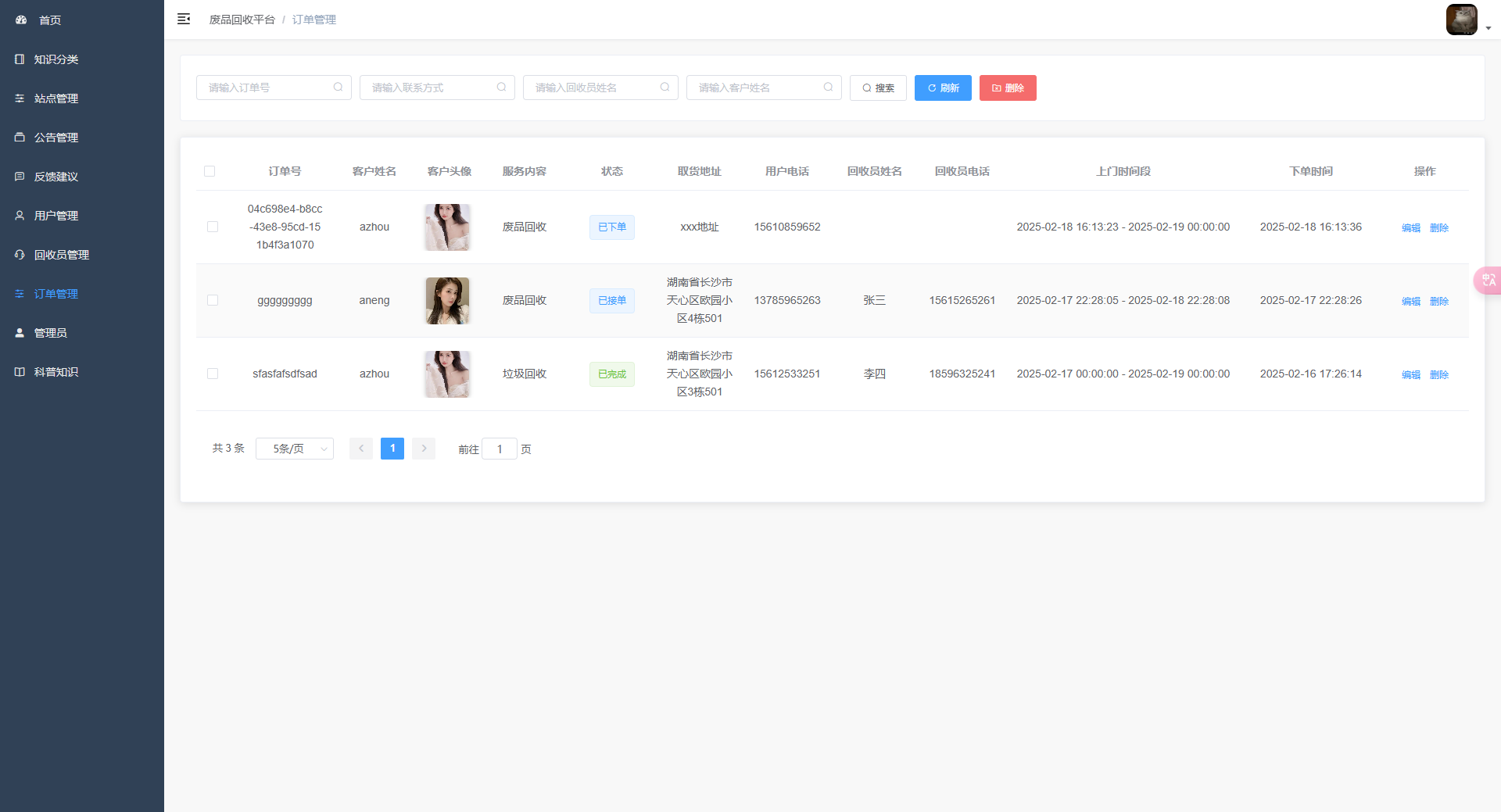Delete the sfasfafsdfsad order via 删除 link

(1439, 374)
